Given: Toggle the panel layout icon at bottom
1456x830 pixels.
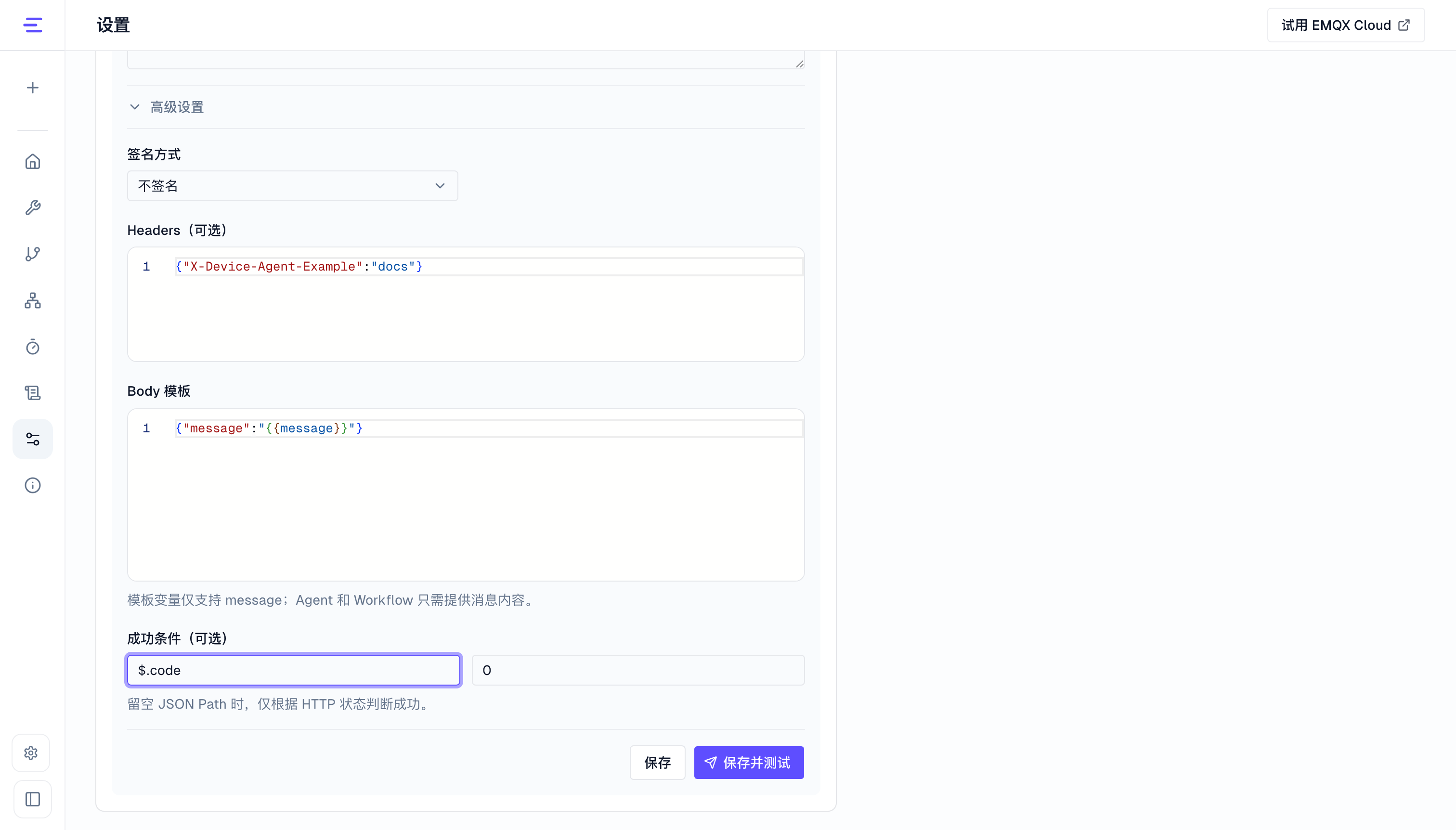Looking at the screenshot, I should coord(32,799).
